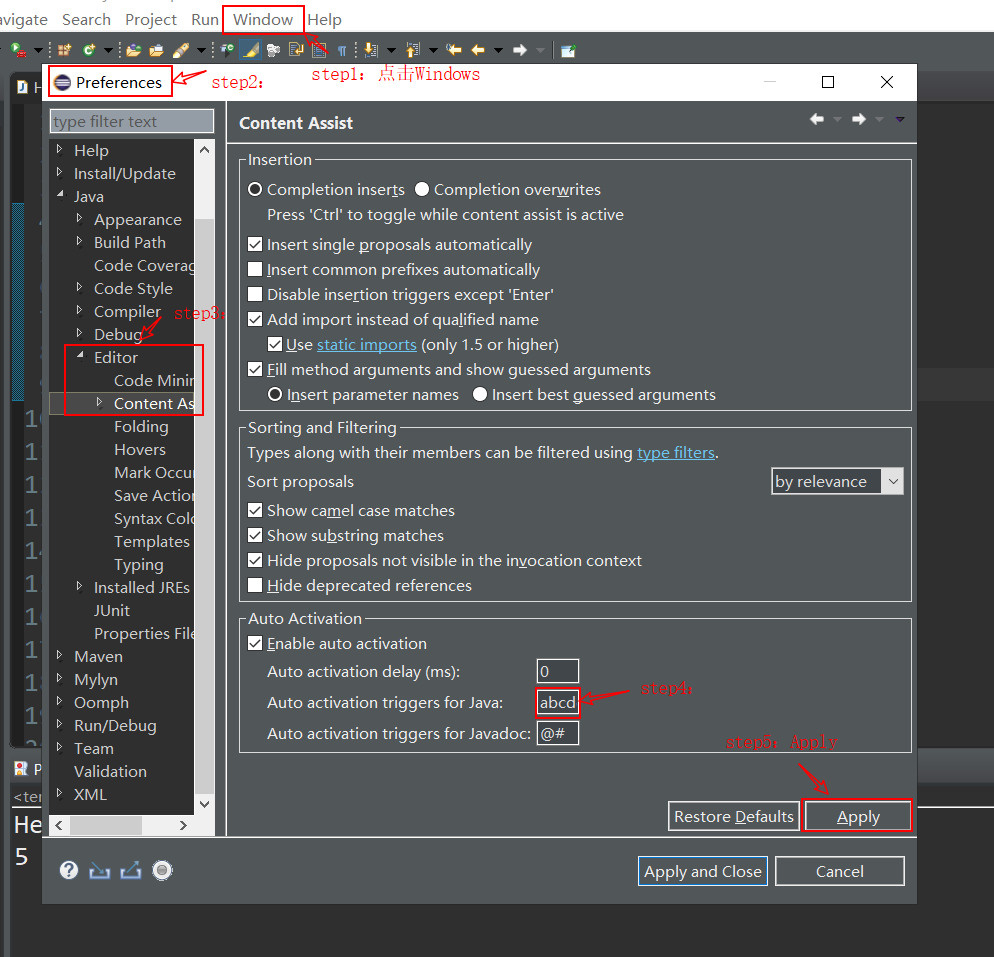Expand the Maven tree node
The width and height of the screenshot is (994, 957).
point(60,655)
